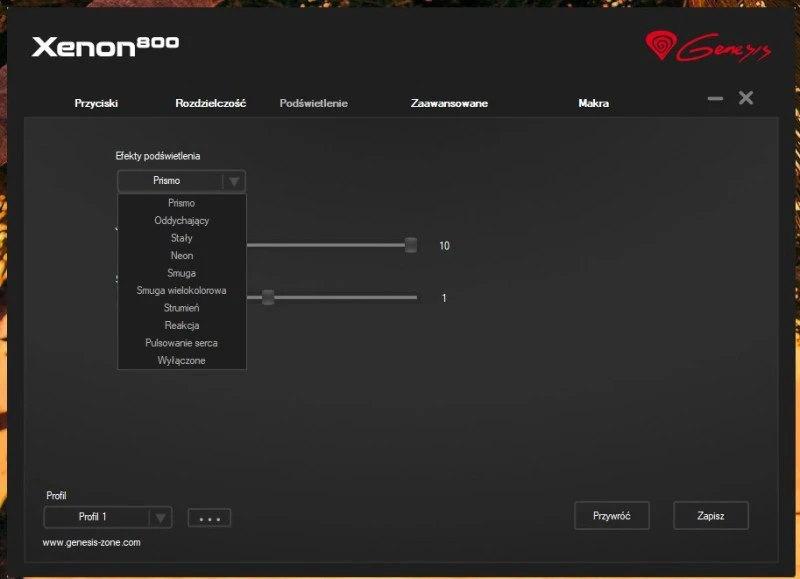
Task: Pick the Reakcja lighting effect
Action: tap(182, 325)
